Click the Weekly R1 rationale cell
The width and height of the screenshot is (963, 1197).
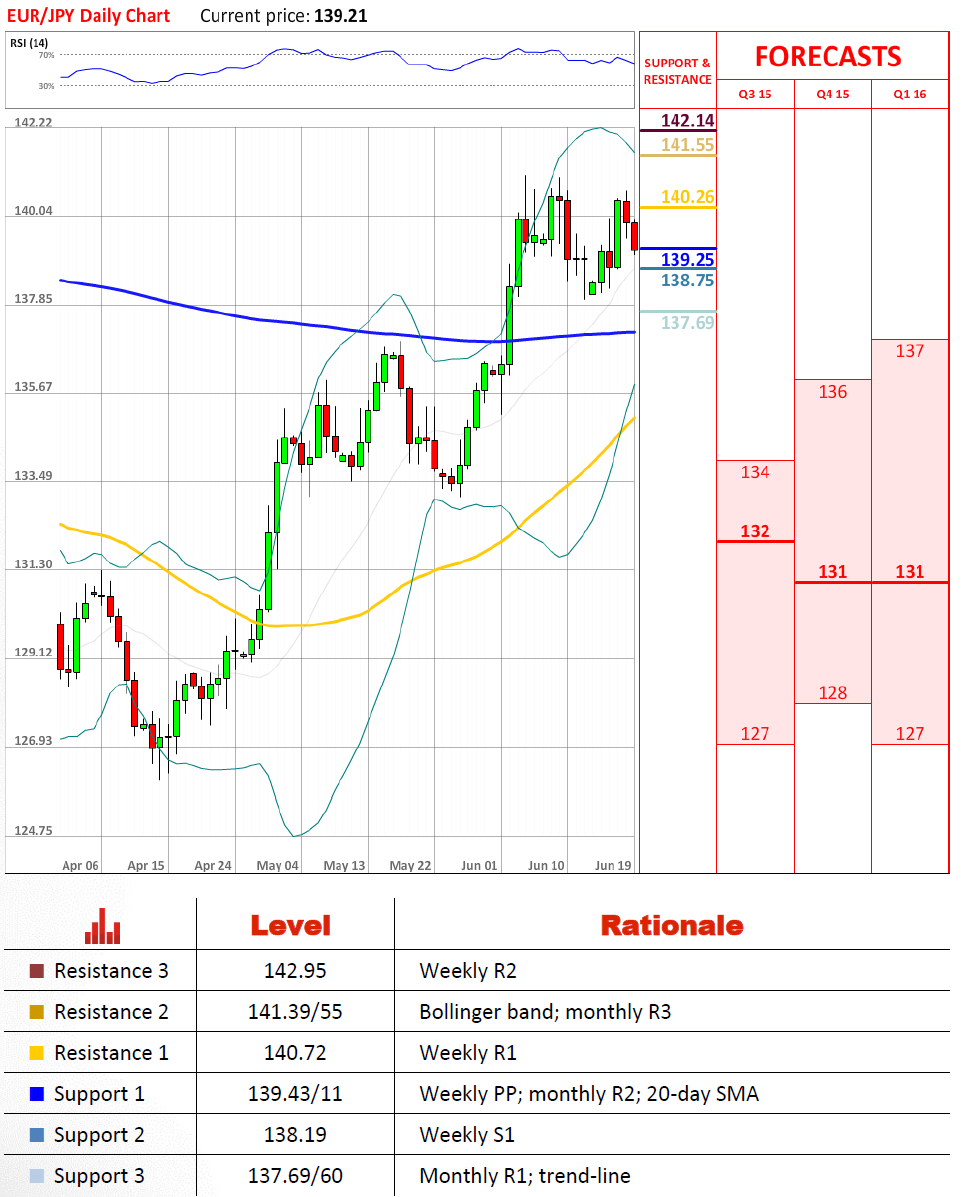pos(468,1053)
